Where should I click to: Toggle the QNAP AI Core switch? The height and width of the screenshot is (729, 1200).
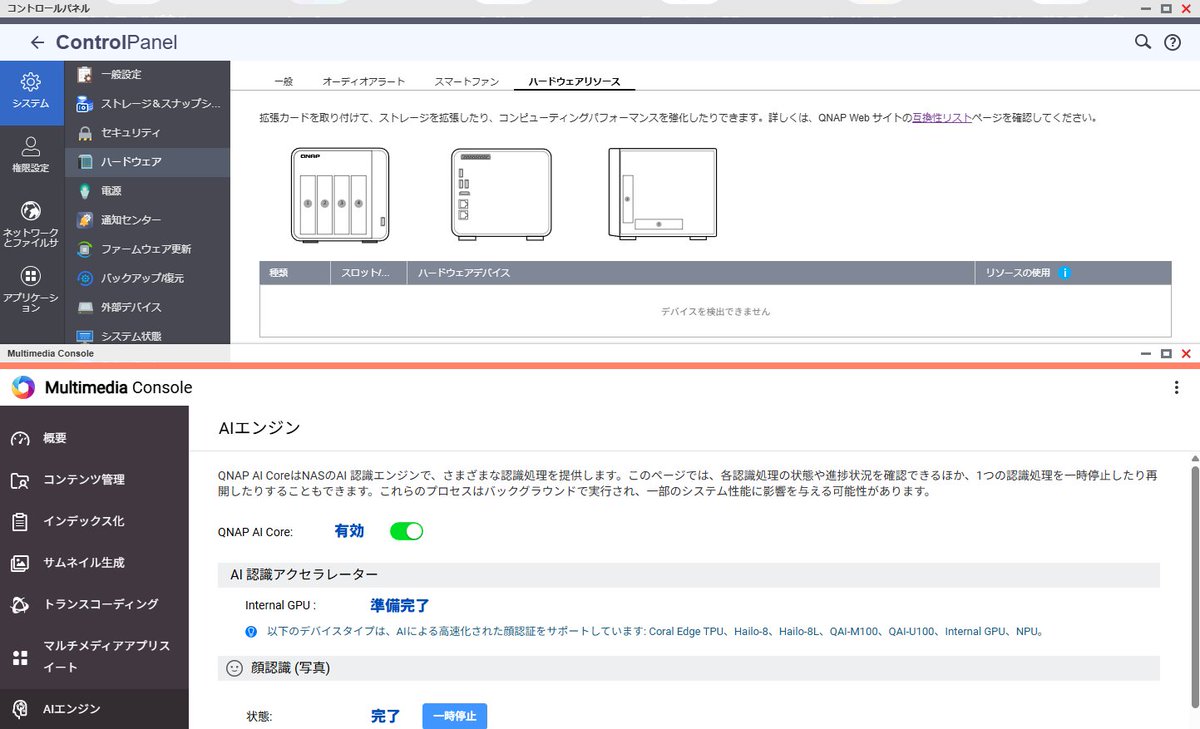(x=406, y=532)
